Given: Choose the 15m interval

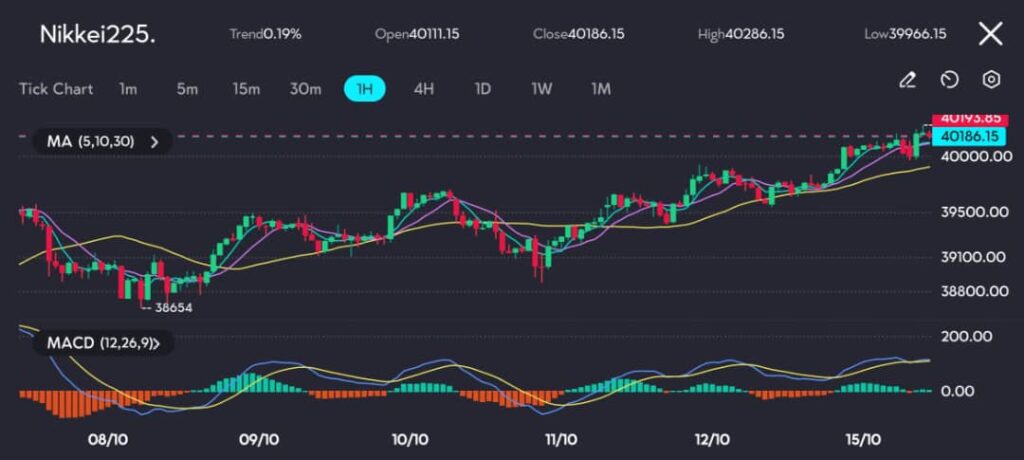Looking at the screenshot, I should click(246, 89).
